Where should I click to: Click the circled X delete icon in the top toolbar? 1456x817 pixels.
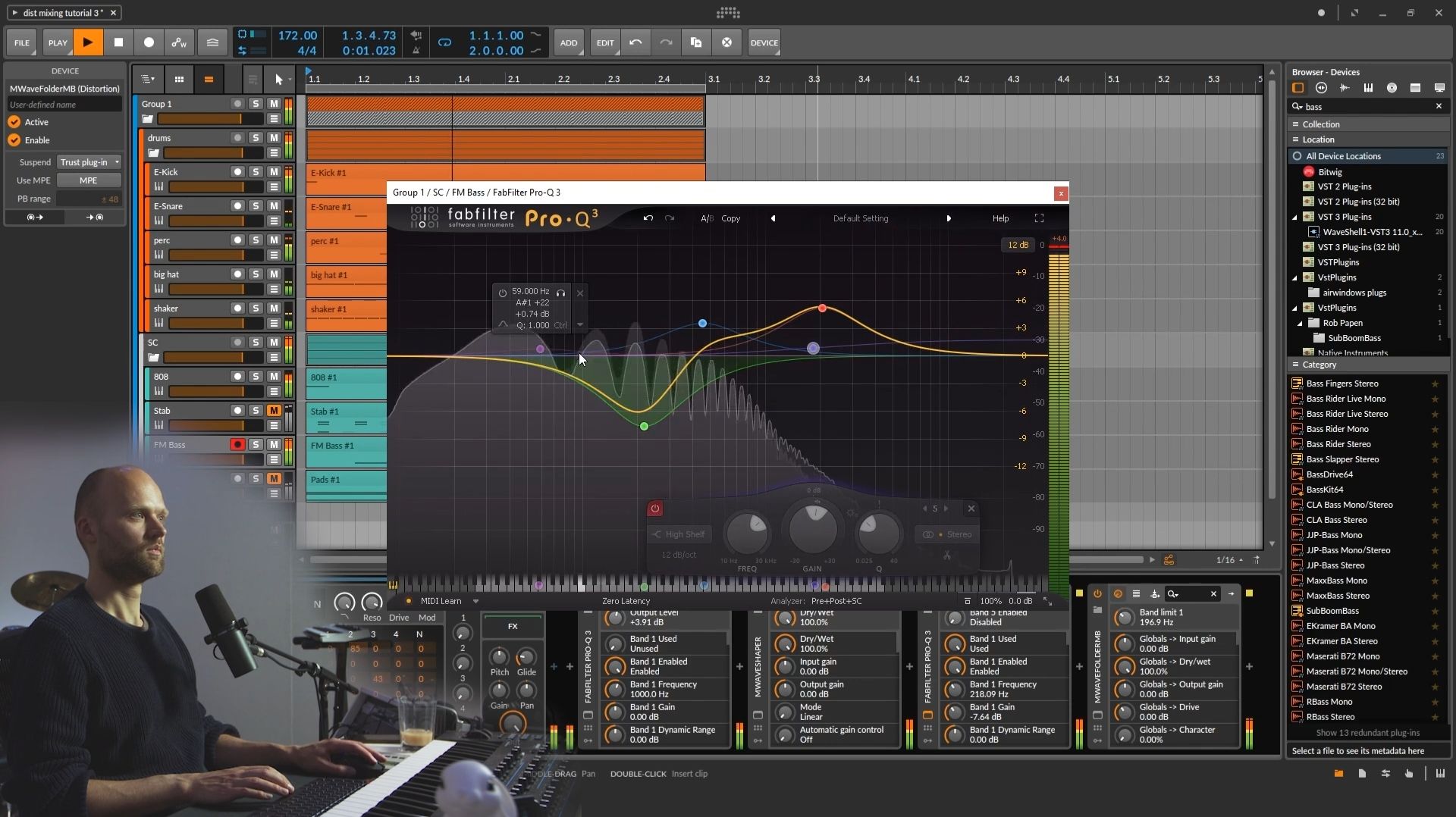(x=726, y=42)
